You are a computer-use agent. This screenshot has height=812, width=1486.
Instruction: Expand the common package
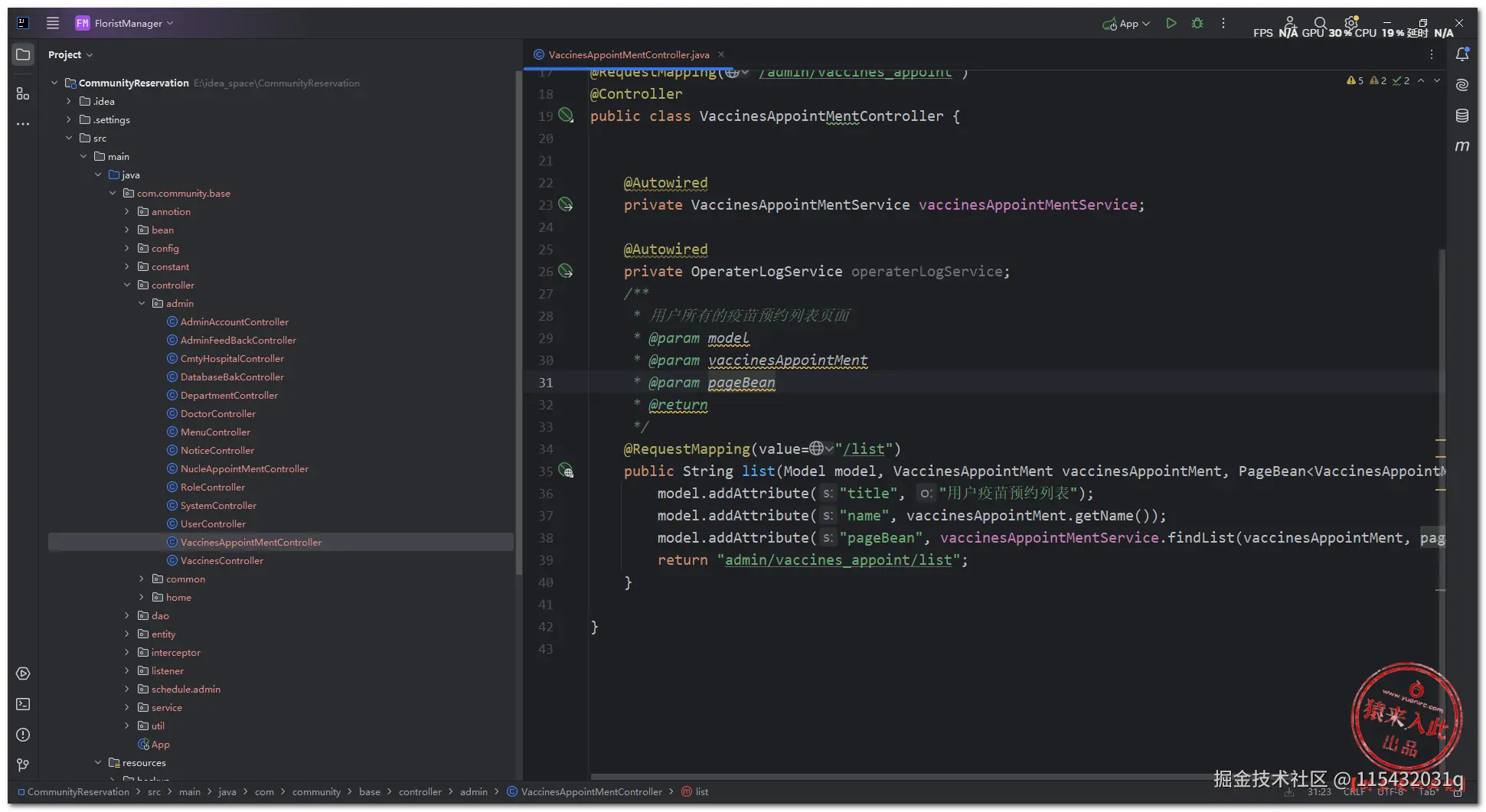click(142, 579)
